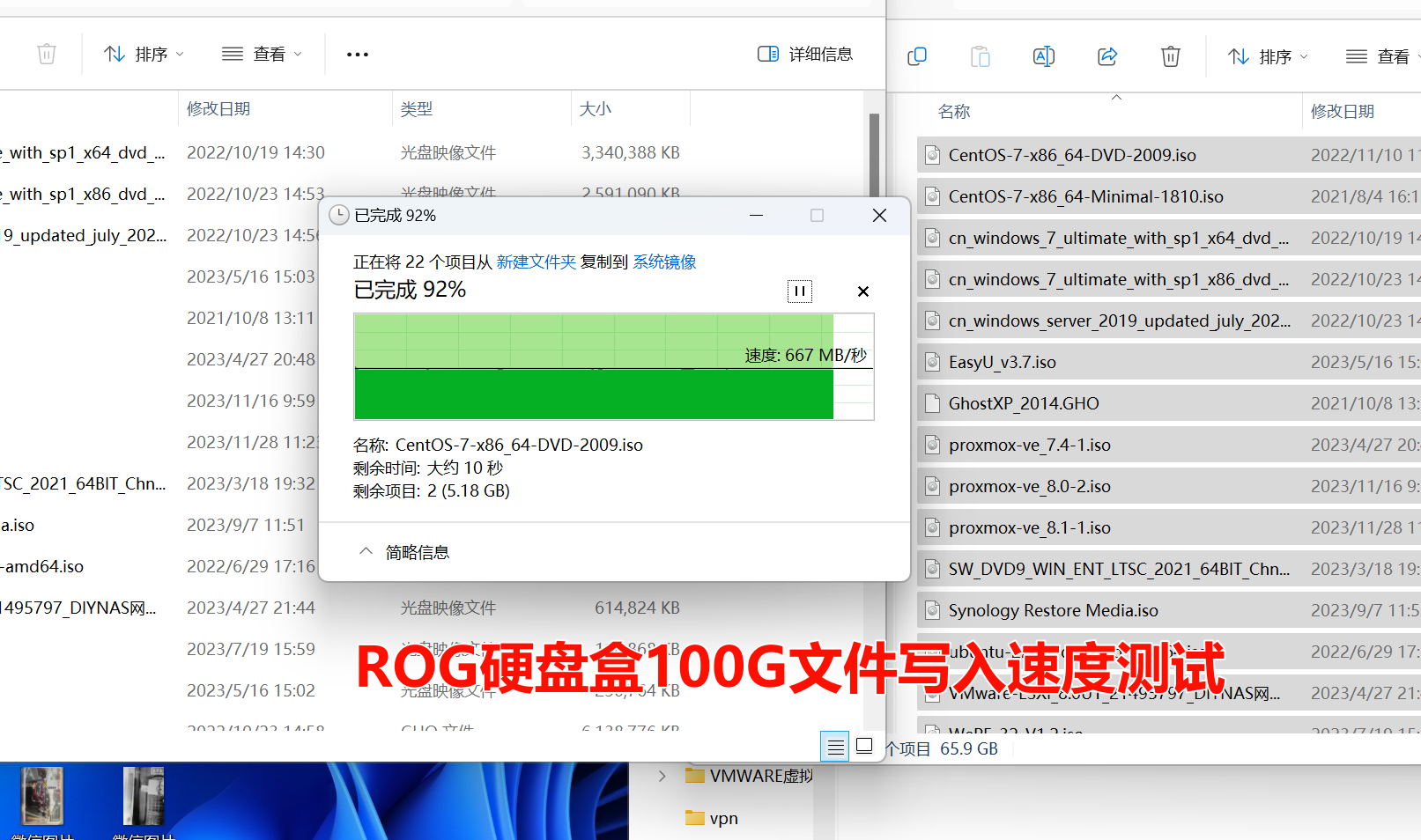
Task: Click the paste clipboard icon
Action: [x=980, y=56]
